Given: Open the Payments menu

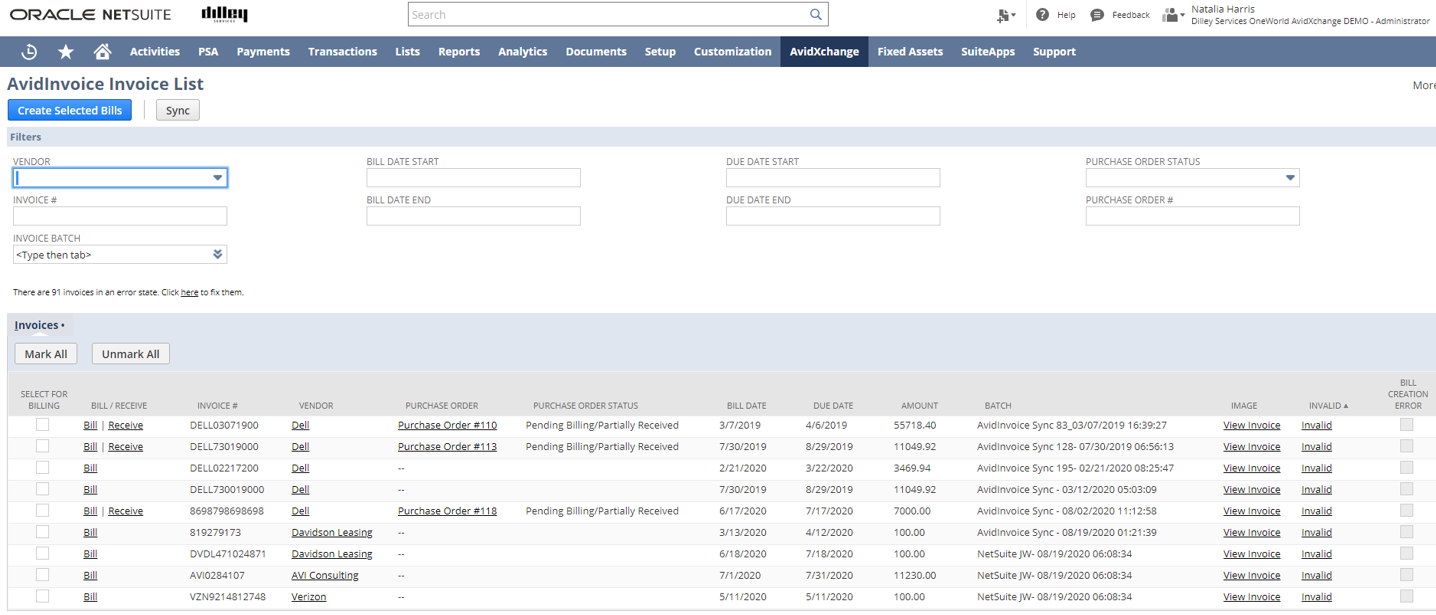Looking at the screenshot, I should [x=263, y=52].
